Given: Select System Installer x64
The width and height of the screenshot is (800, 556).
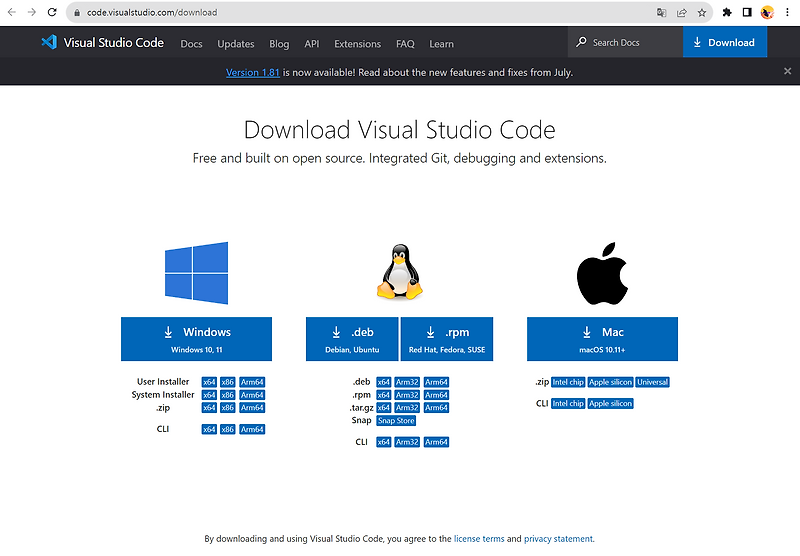Looking at the screenshot, I should pos(209,395).
